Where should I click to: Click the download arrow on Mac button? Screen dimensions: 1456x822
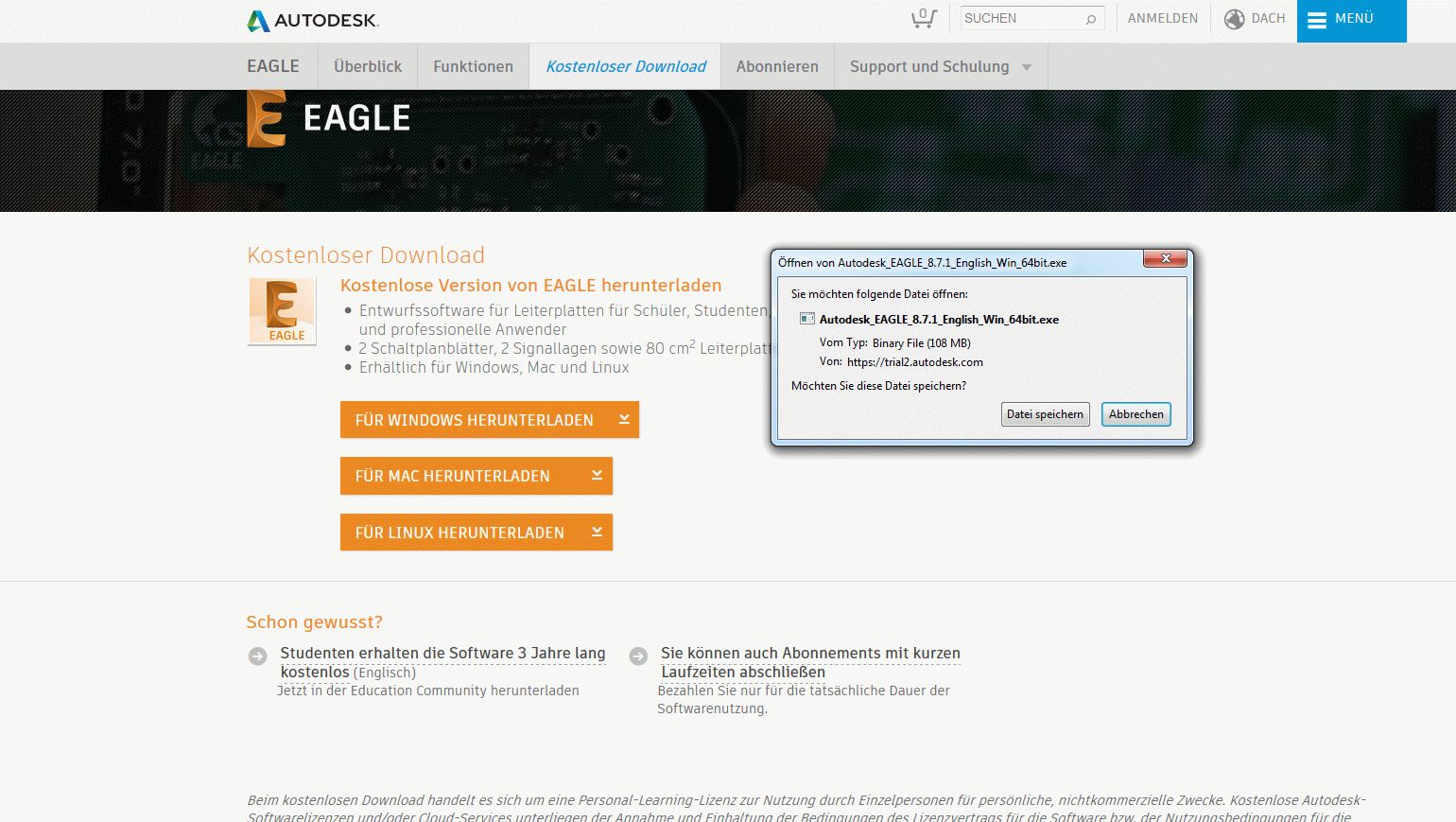pyautogui.click(x=597, y=475)
